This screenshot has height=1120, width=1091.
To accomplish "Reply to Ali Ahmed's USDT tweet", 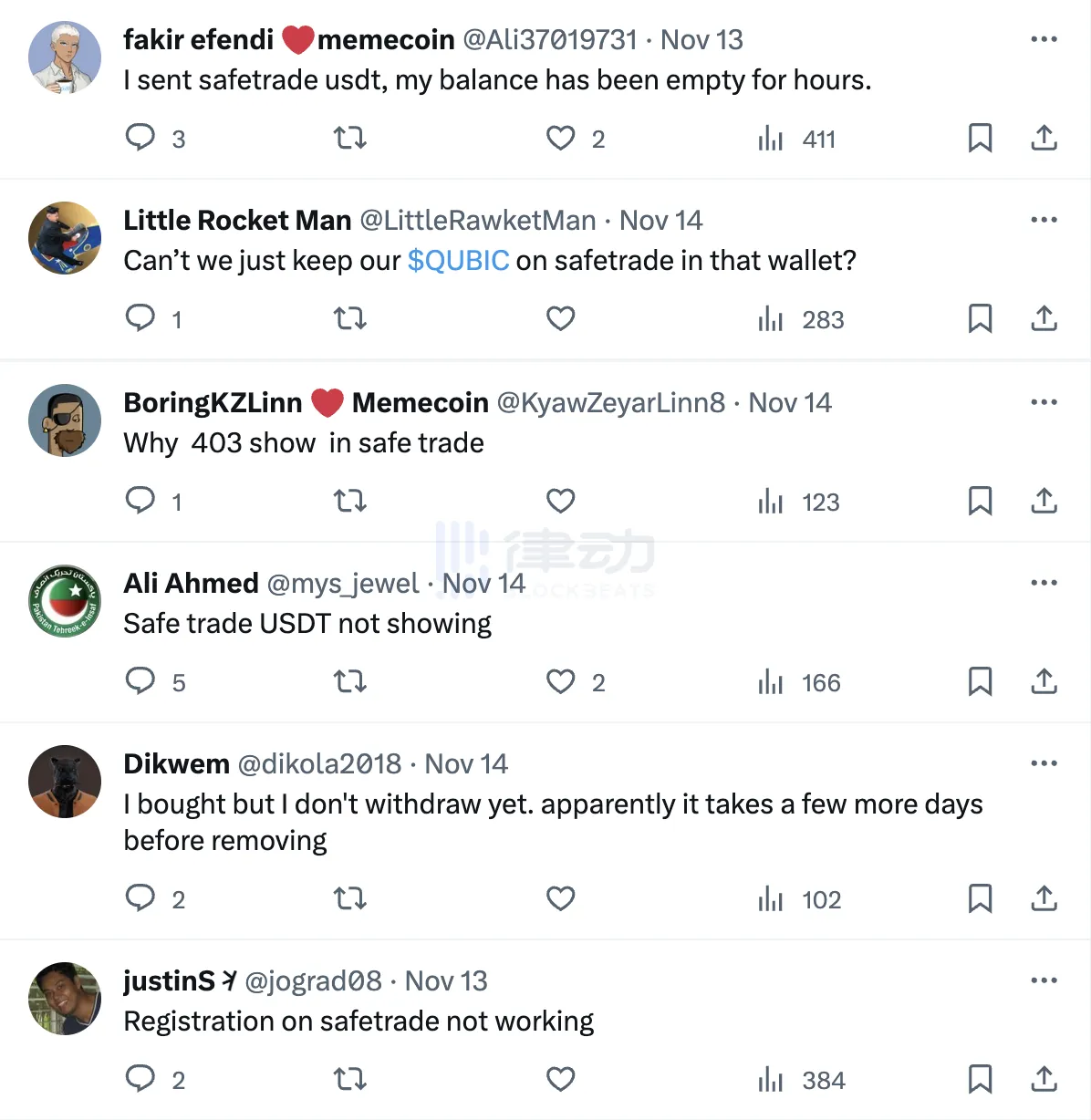I will (140, 681).
